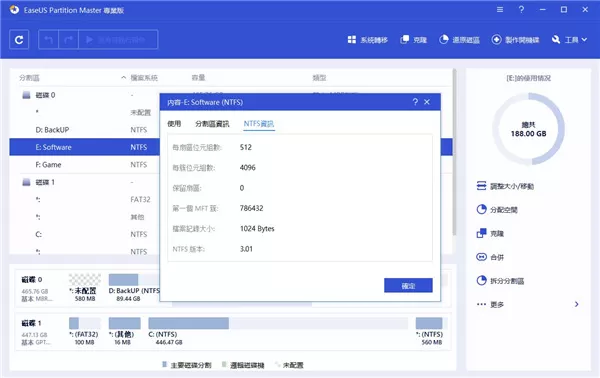This screenshot has width=600, height=378.
Task: Select 克隆 clone action in right panel
Action: 490,233
